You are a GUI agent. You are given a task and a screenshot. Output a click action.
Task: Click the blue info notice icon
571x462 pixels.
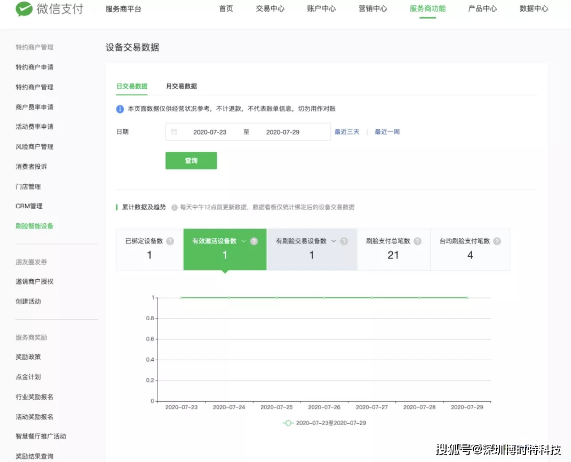[120, 109]
